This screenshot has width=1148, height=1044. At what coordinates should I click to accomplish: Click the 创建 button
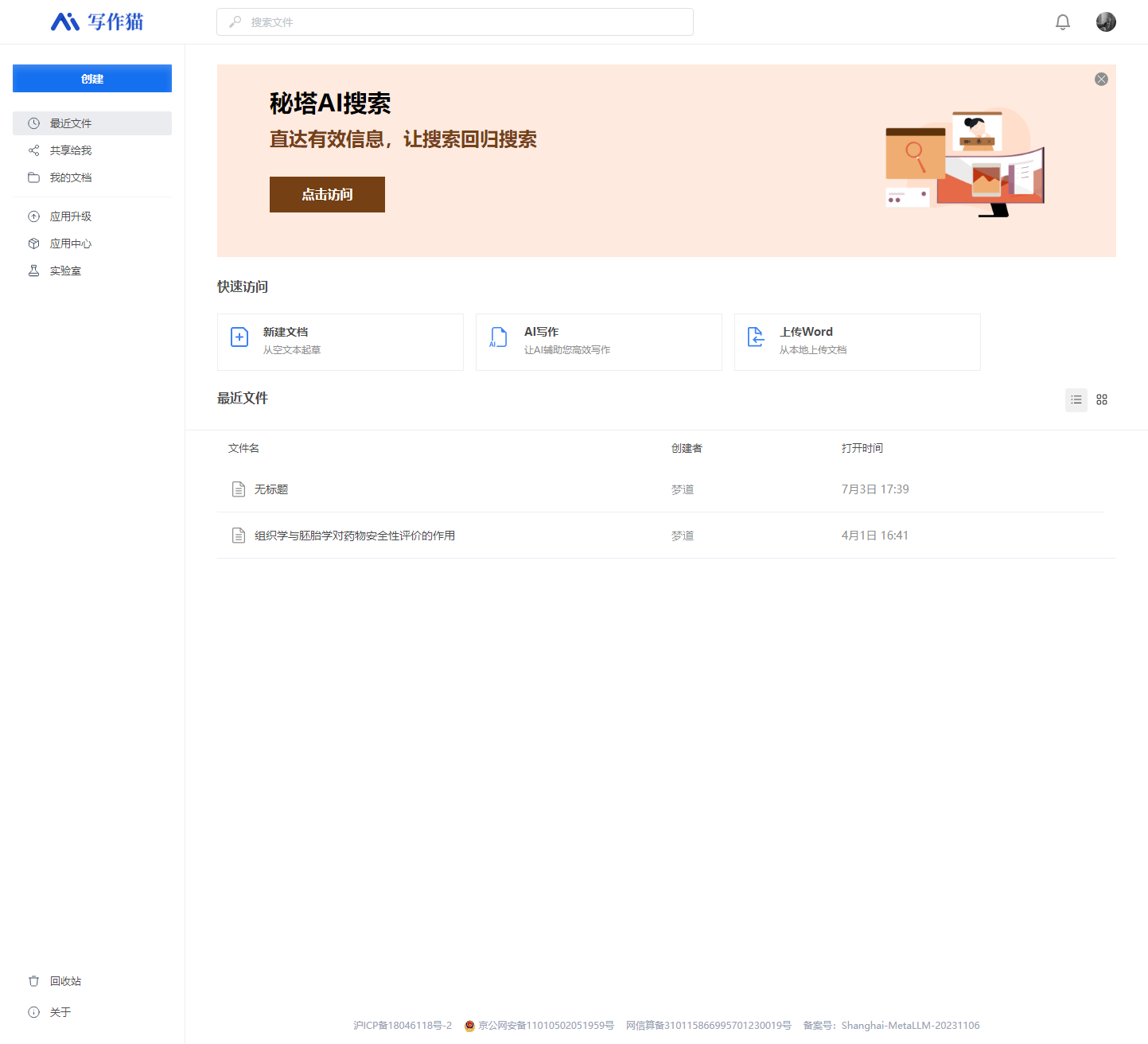(92, 79)
